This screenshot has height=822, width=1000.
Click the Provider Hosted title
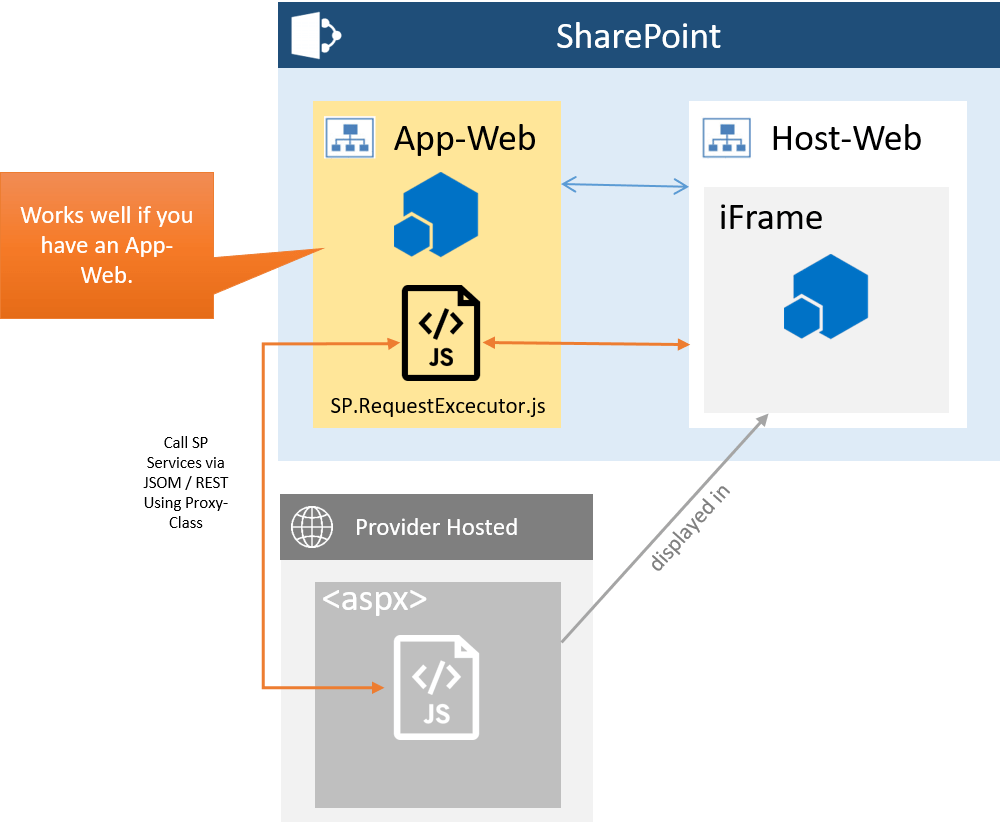[x=436, y=527]
